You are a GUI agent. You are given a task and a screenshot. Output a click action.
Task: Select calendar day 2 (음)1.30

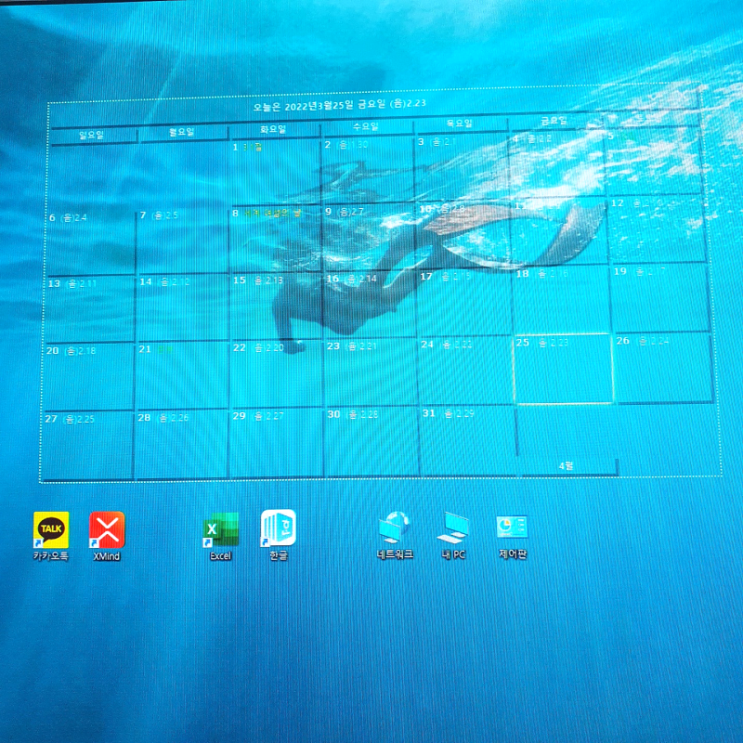[x=368, y=169]
